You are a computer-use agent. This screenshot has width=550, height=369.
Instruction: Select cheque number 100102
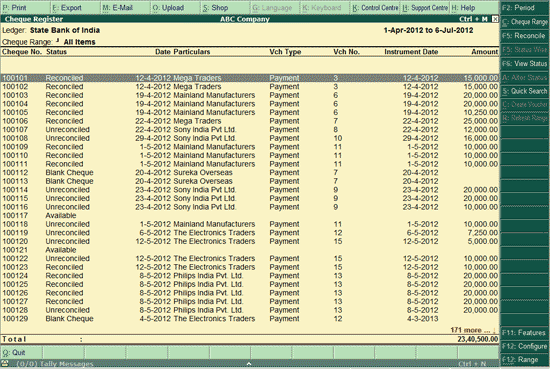pos(15,87)
